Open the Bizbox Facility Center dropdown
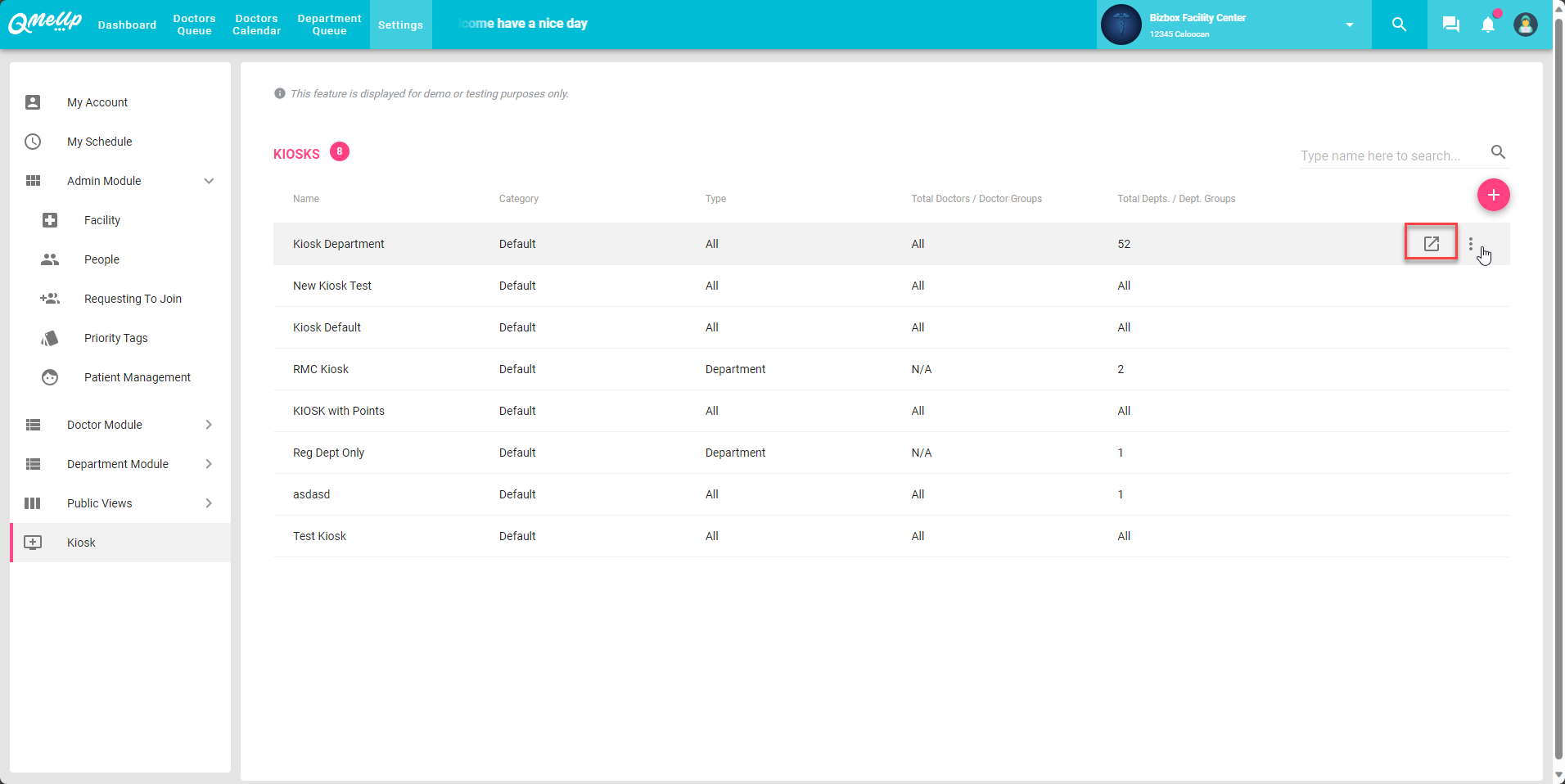This screenshot has width=1565, height=784. point(1349,25)
